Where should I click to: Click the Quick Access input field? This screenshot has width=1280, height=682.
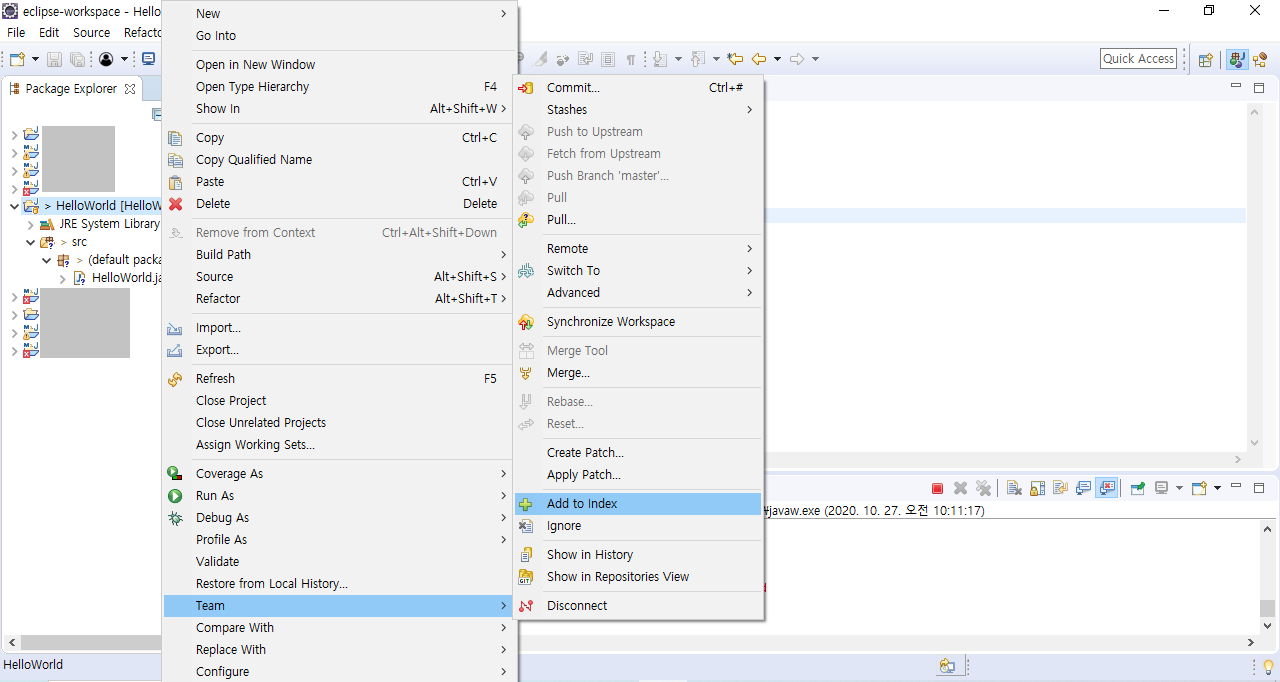1138,59
